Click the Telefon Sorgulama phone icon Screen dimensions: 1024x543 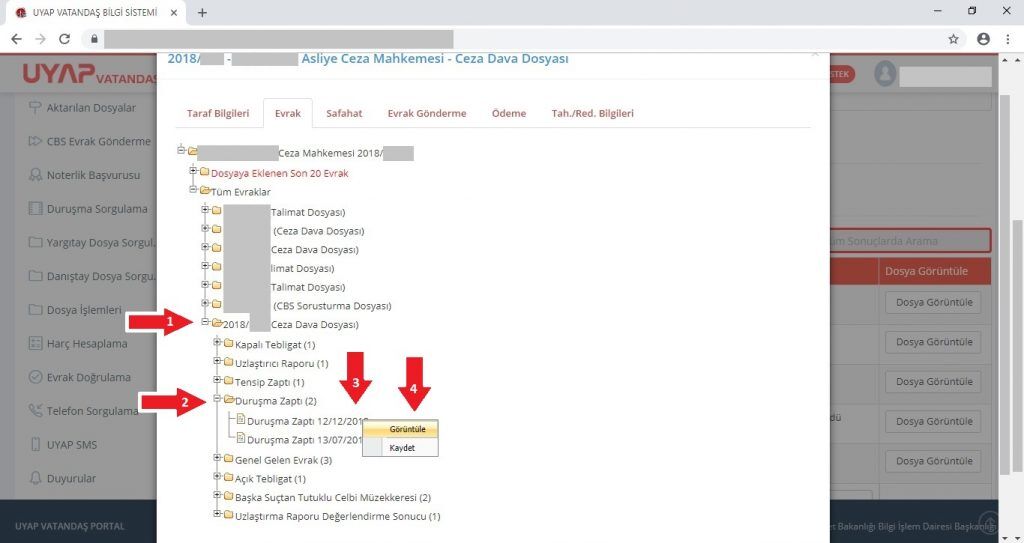(x=36, y=411)
